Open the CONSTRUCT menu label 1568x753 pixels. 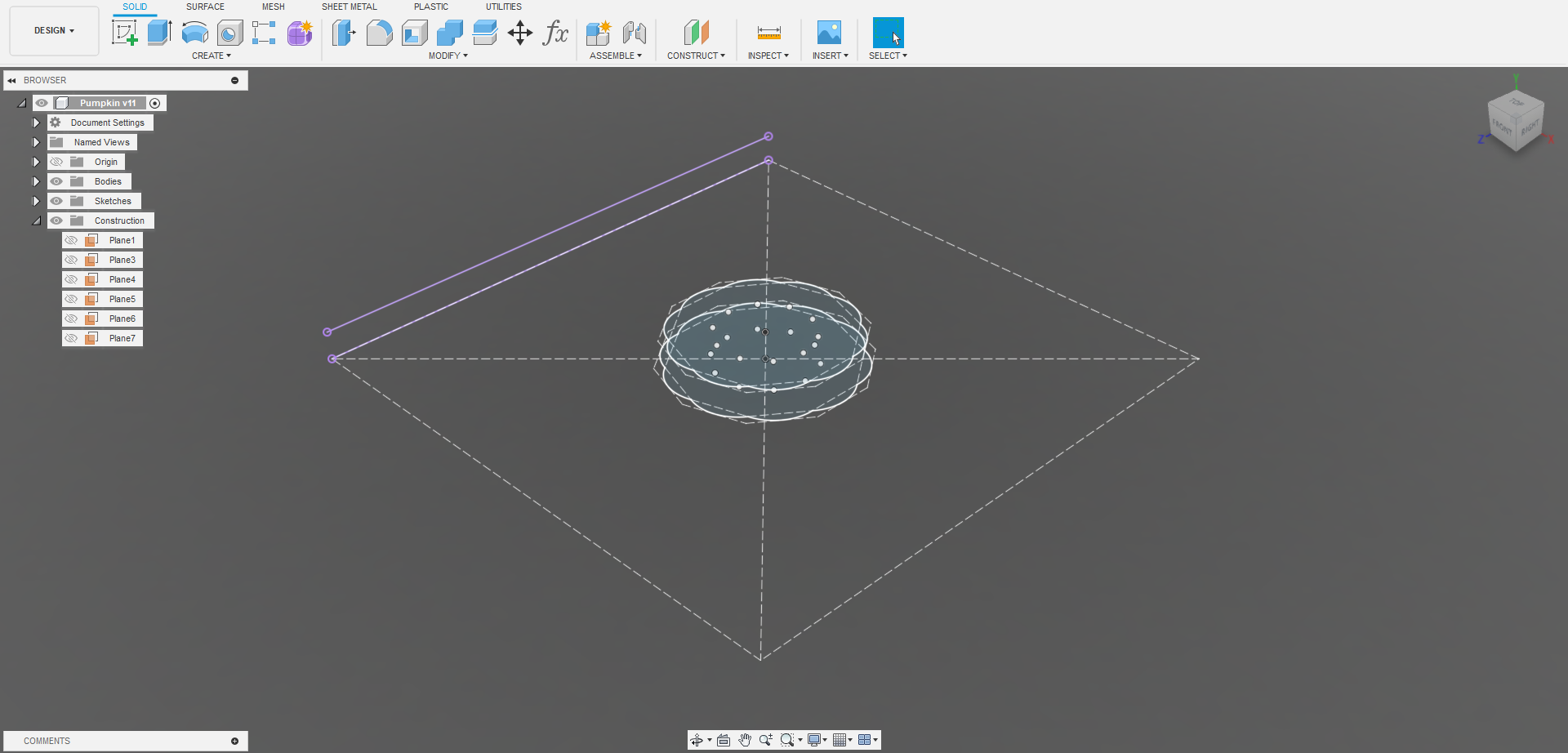(696, 56)
